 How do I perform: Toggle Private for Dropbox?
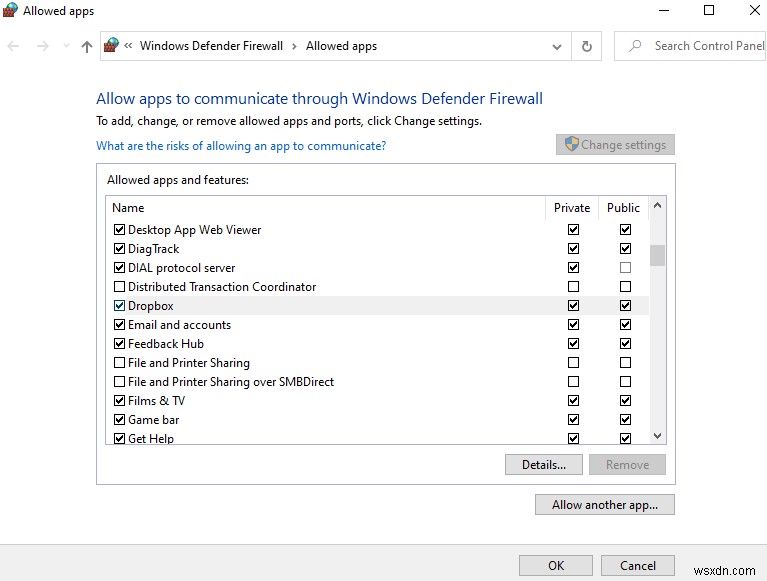(573, 306)
